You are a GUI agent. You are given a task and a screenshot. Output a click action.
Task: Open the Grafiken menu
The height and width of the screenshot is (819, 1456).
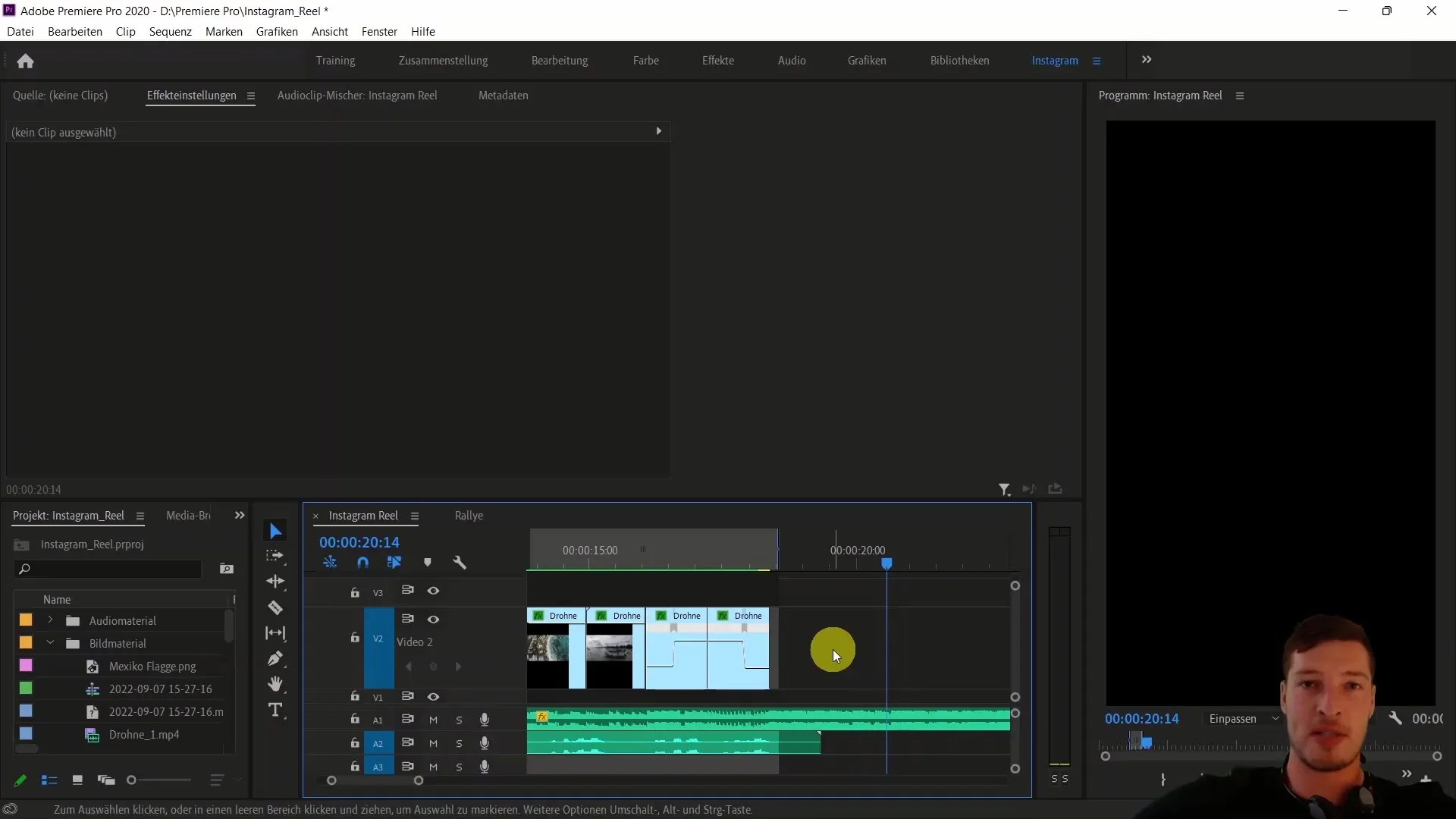pos(277,32)
